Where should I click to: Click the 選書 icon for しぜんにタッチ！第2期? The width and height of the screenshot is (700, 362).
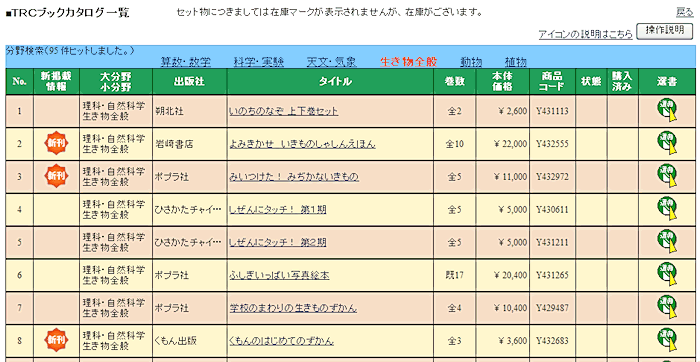(667, 242)
